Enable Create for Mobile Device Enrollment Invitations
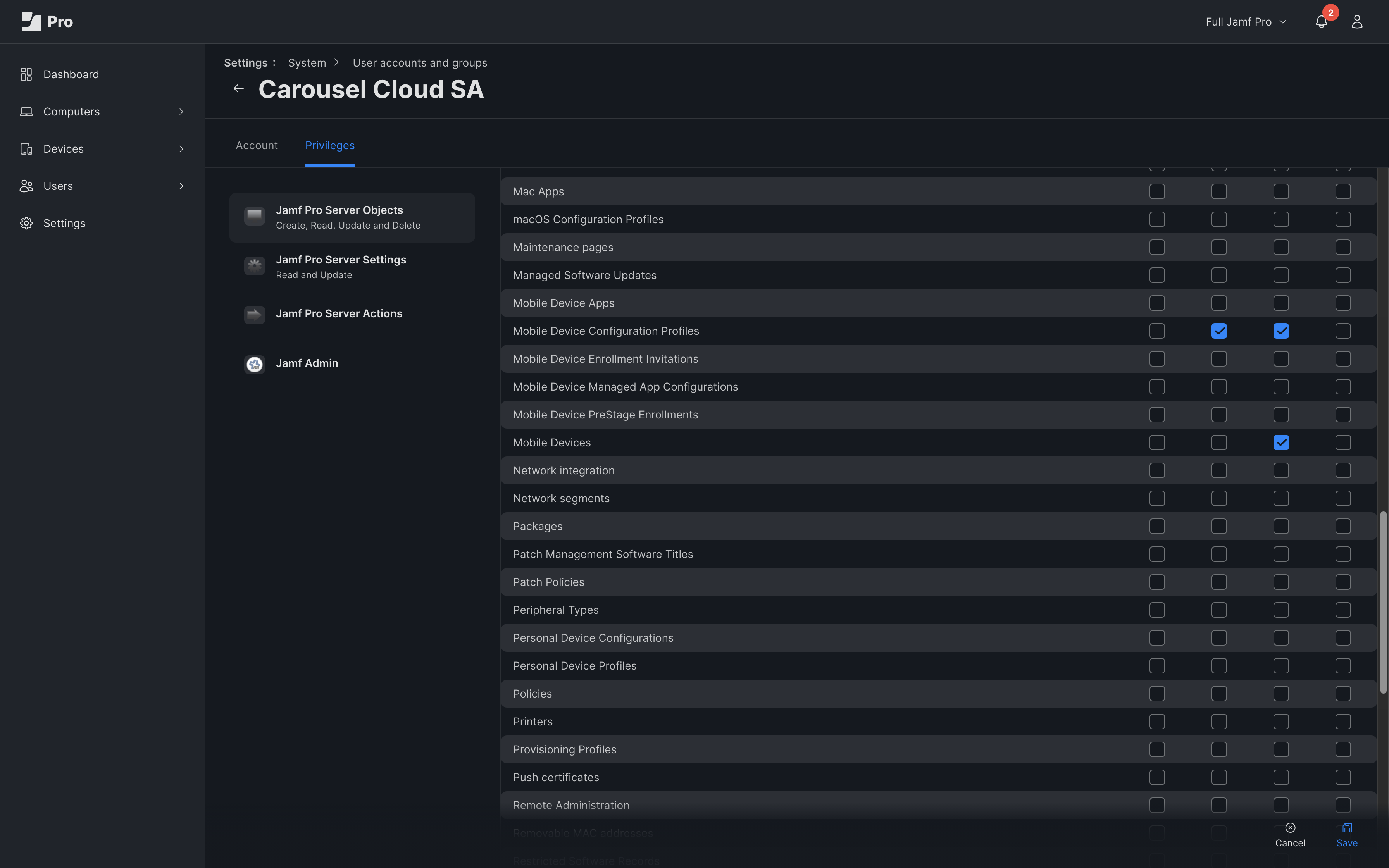Viewport: 1389px width, 868px height. tap(1157, 359)
